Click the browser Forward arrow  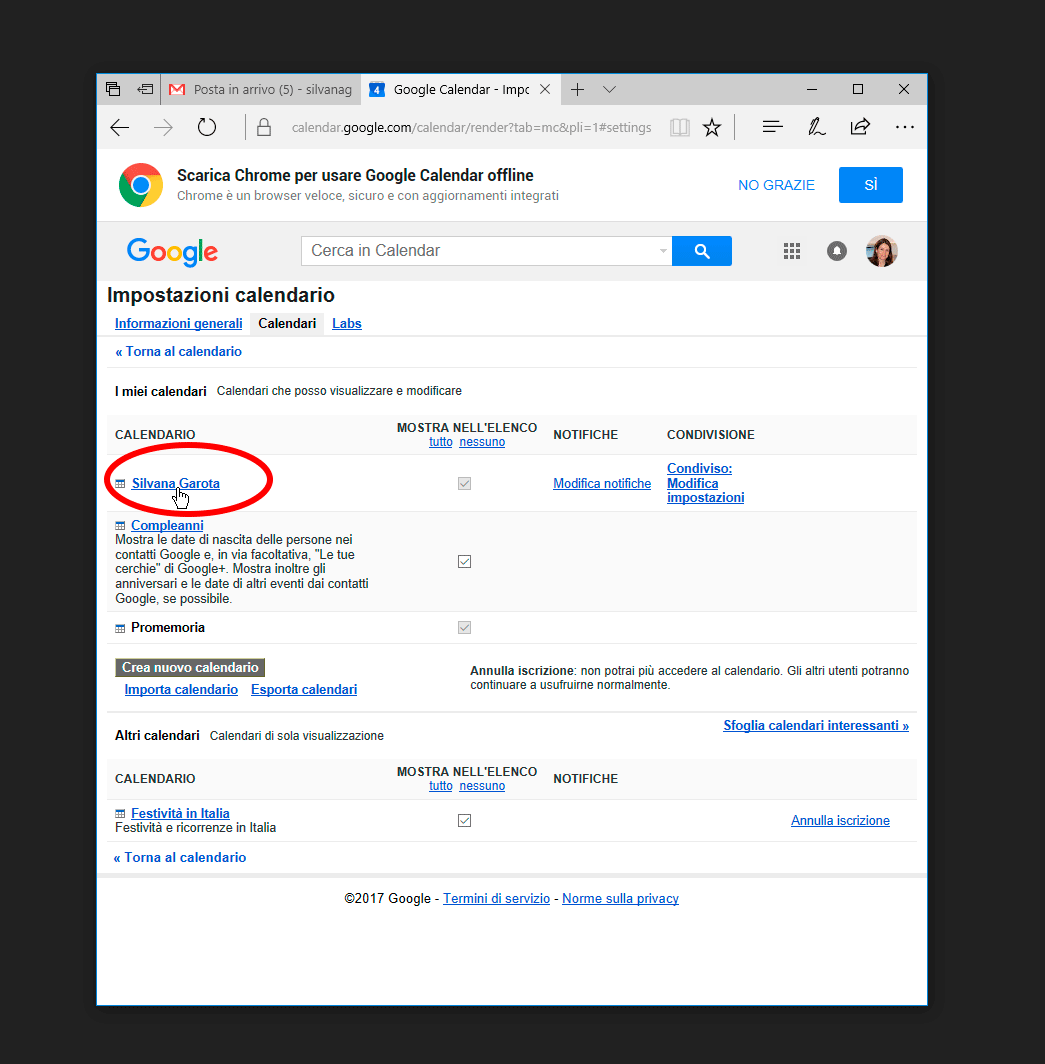point(164,127)
